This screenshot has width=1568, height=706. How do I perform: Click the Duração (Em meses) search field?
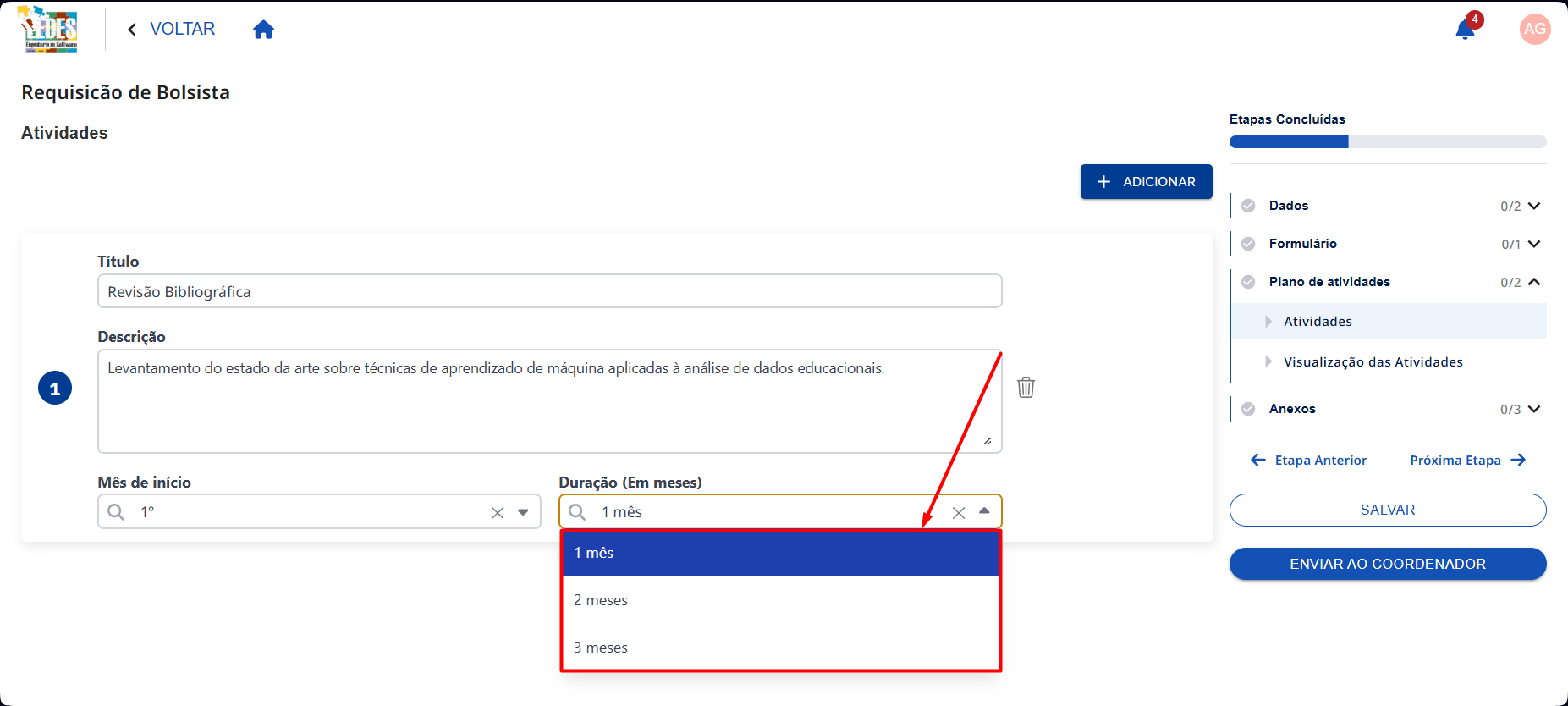pyautogui.click(x=780, y=511)
